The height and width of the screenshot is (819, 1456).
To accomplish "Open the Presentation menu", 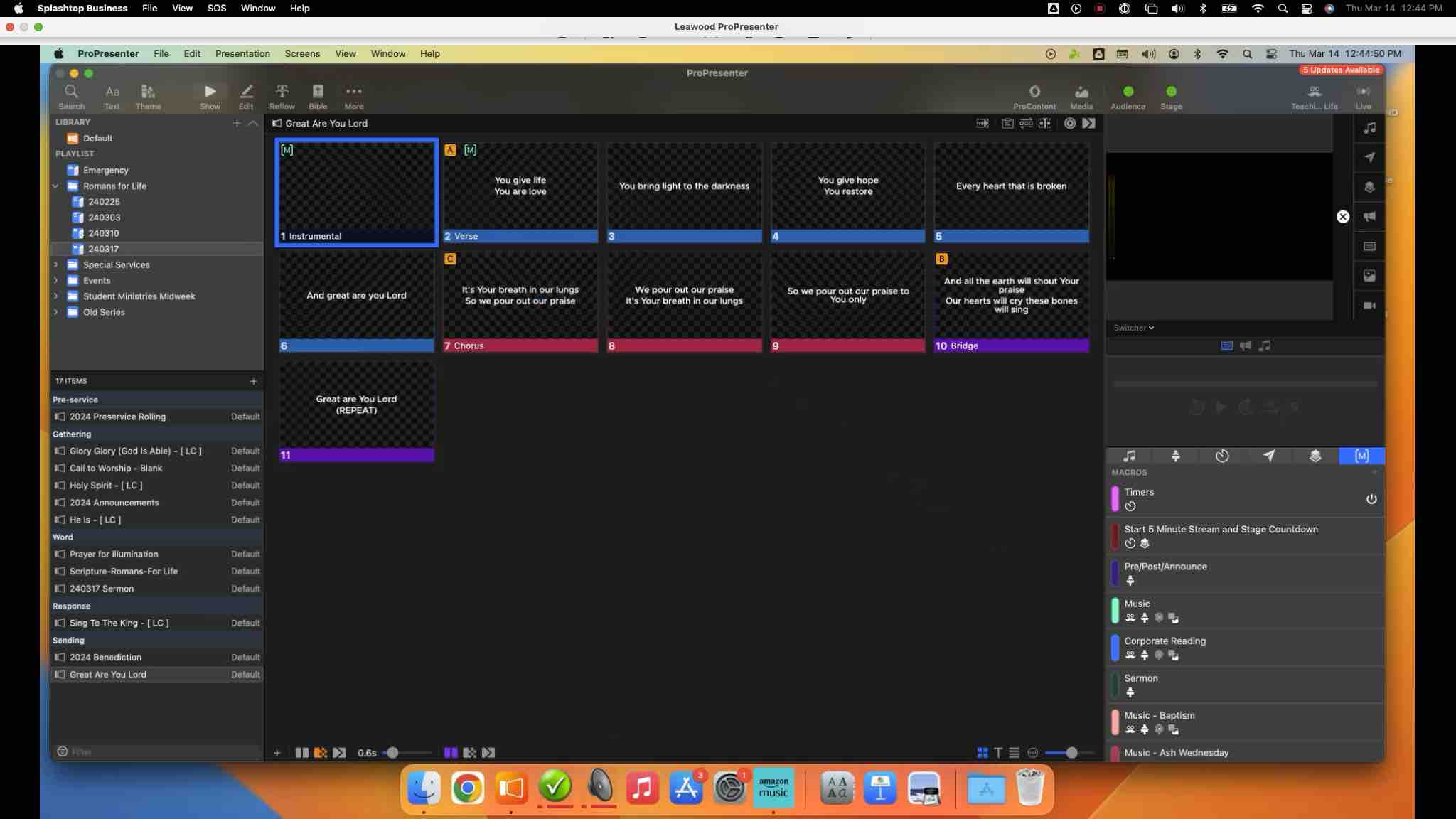I will click(x=242, y=53).
